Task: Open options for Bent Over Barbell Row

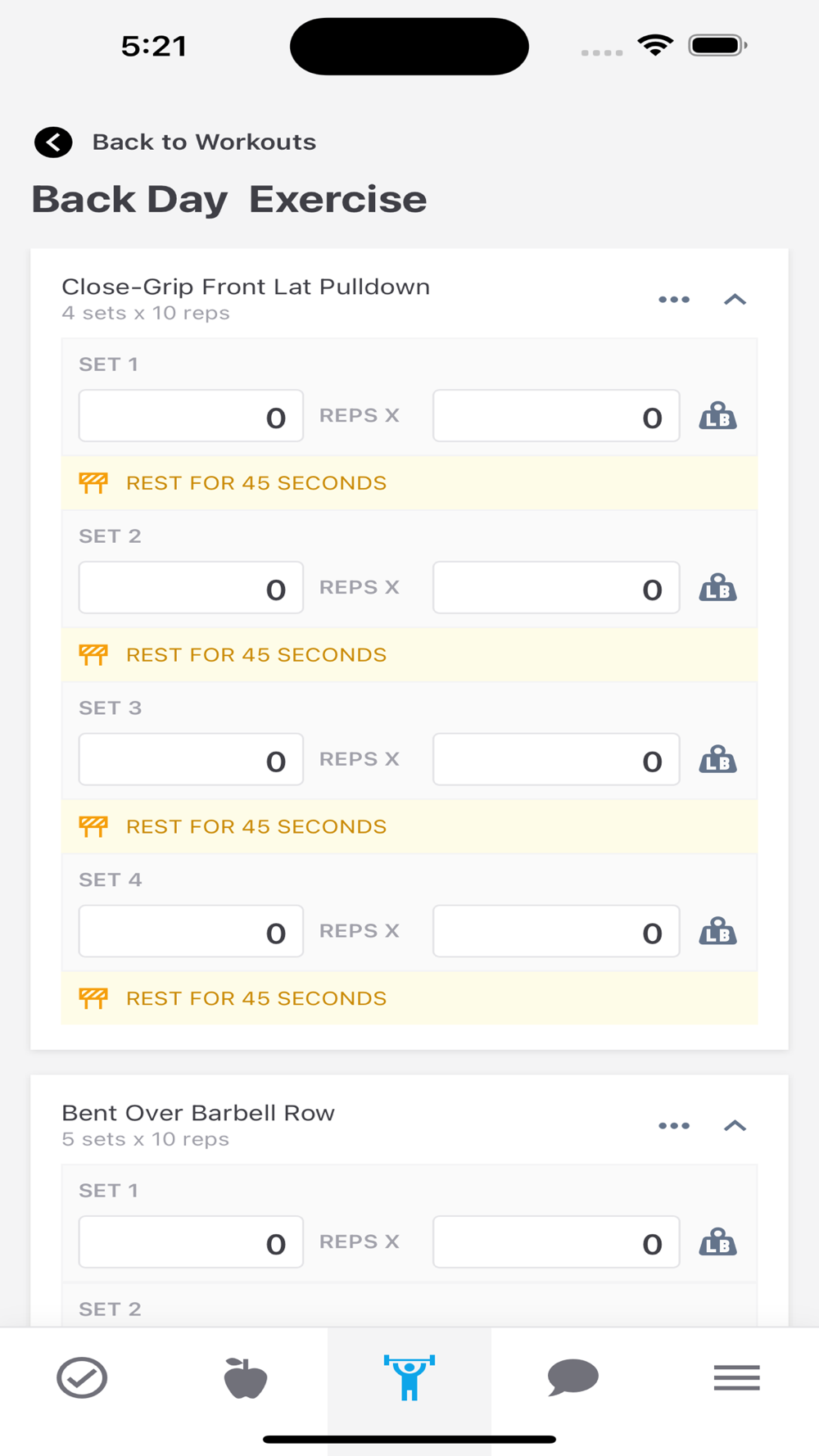Action: pyautogui.click(x=674, y=1126)
